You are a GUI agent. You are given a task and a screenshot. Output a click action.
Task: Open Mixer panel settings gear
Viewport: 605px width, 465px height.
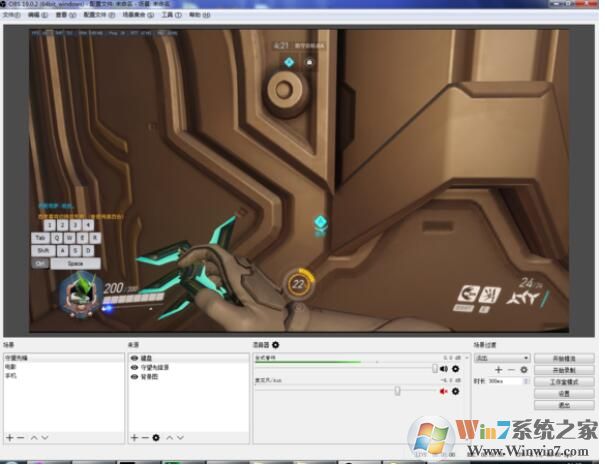pyautogui.click(x=275, y=344)
